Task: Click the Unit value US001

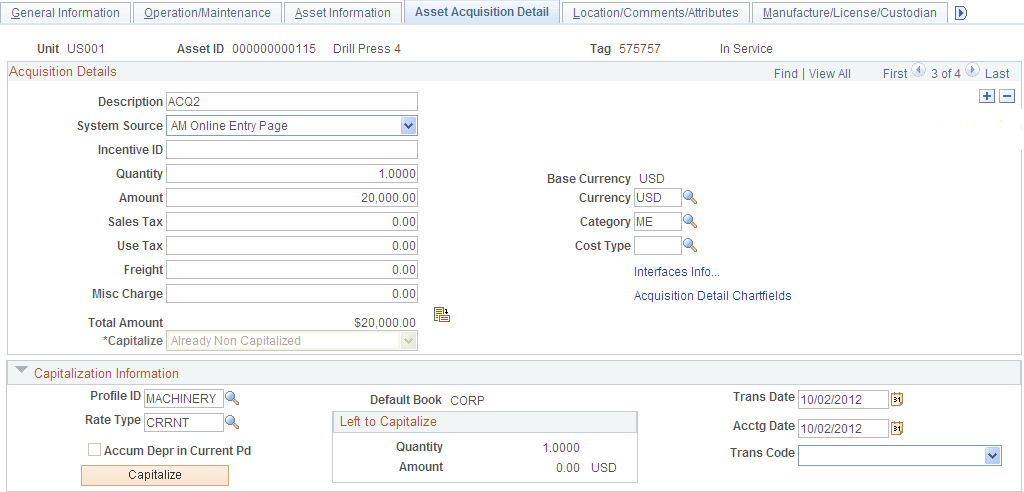Action: tap(86, 49)
